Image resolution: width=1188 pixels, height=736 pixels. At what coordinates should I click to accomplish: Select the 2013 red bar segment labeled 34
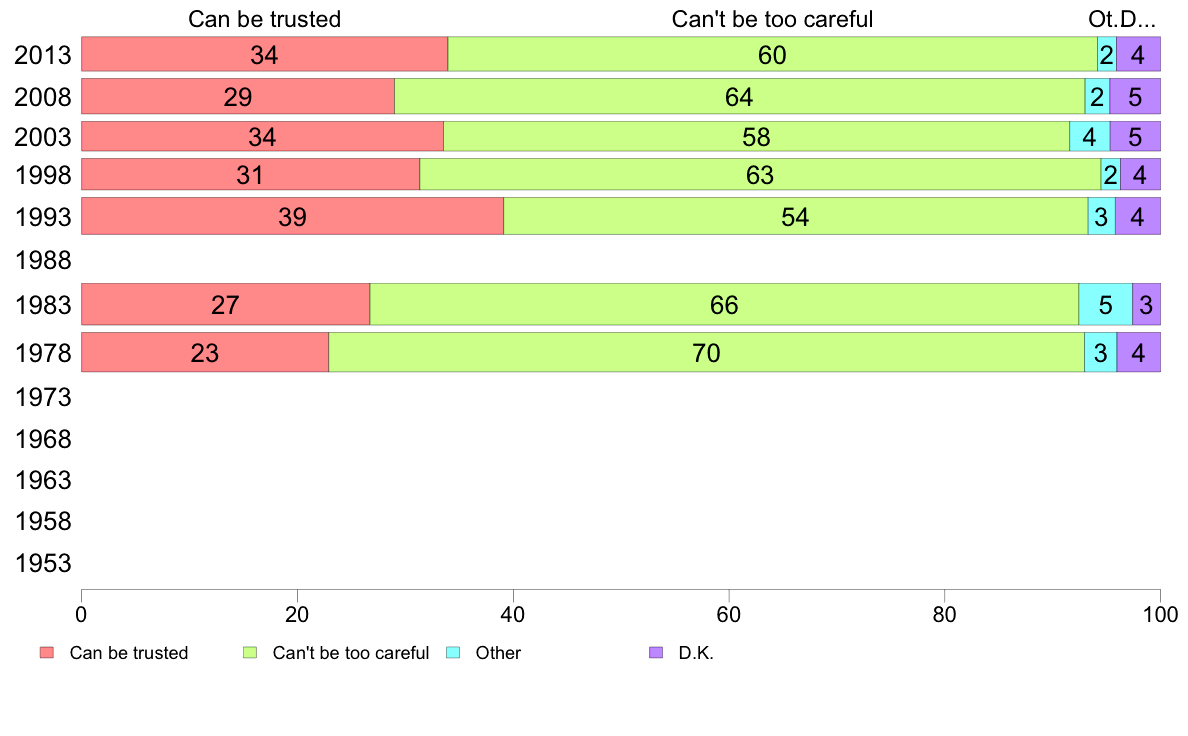pos(264,55)
